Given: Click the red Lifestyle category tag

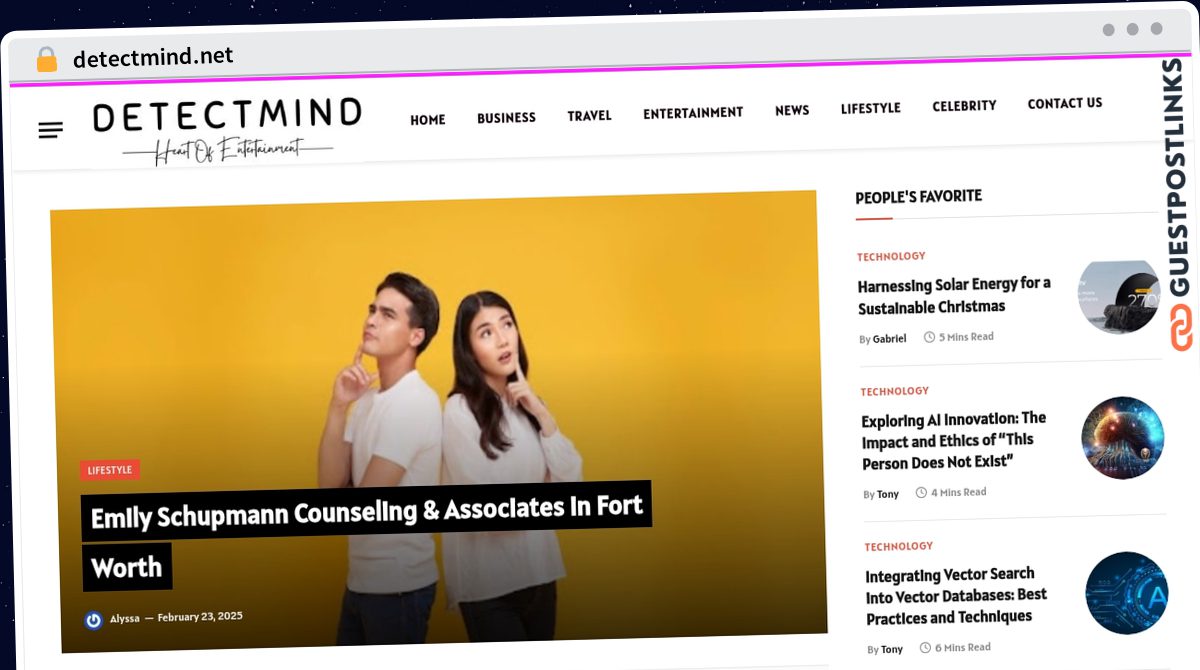Looking at the screenshot, I should (x=110, y=470).
